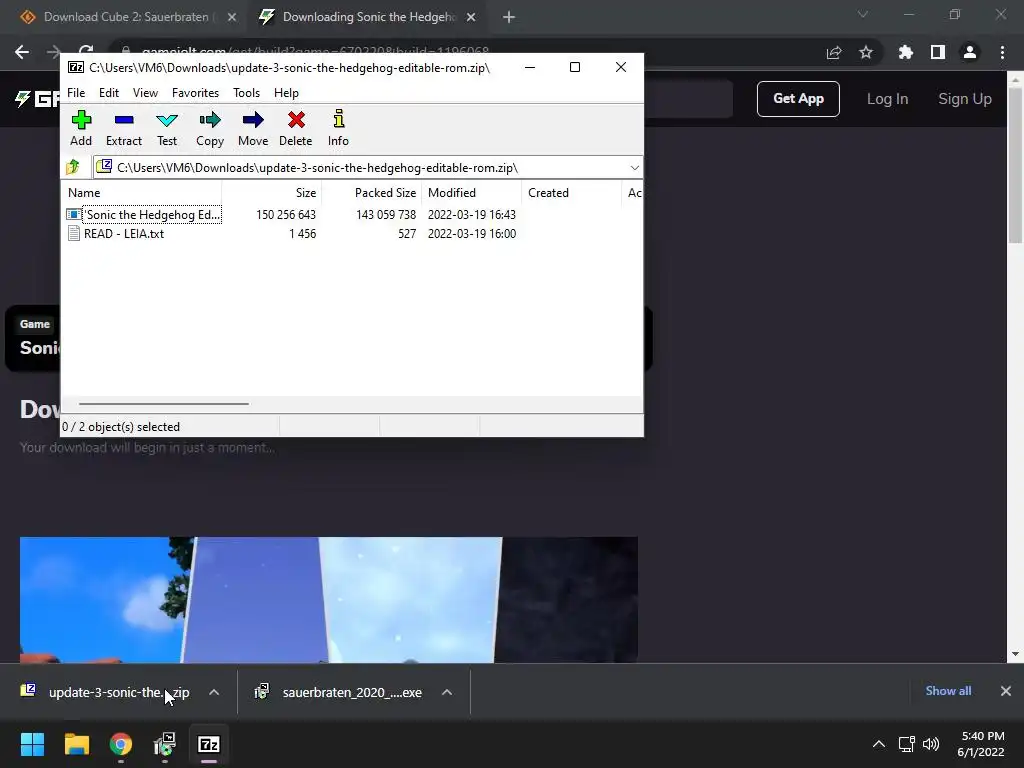Click the game screenshot thumbnail on the page

pos(328,600)
